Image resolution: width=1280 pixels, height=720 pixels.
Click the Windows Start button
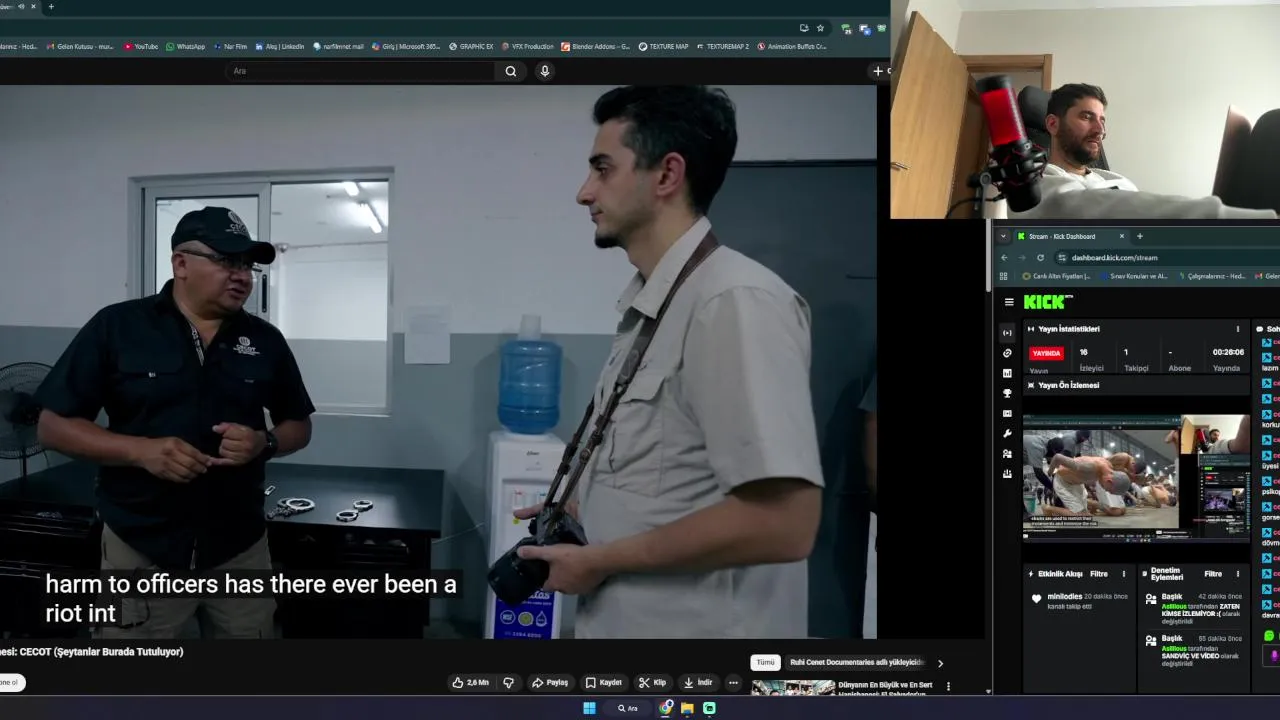click(589, 708)
